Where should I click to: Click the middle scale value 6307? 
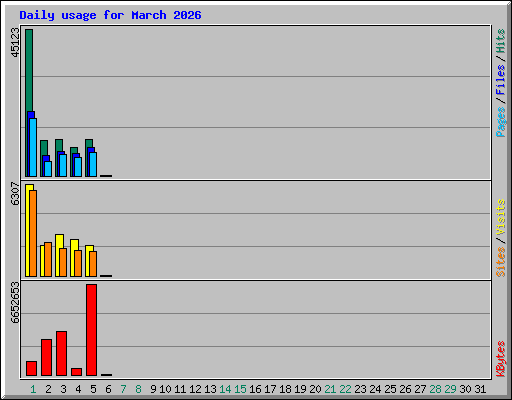click(x=15, y=194)
